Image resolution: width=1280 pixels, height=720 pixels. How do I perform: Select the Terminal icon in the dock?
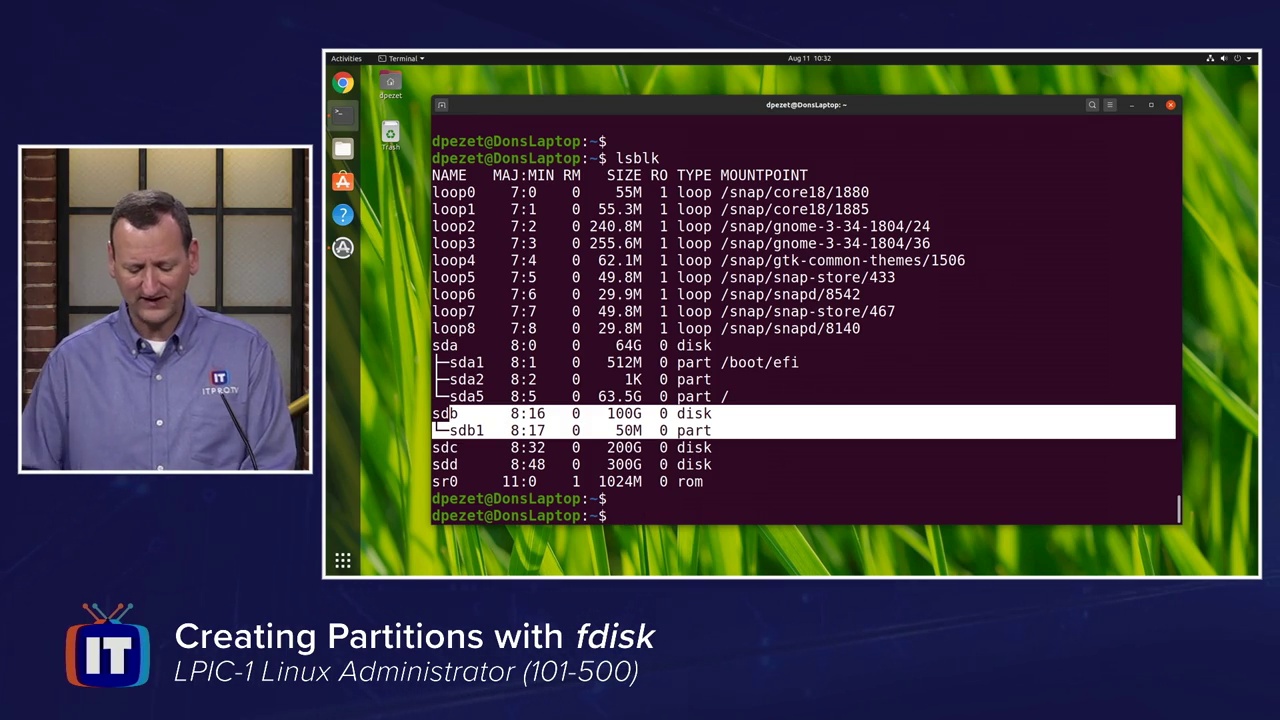pyautogui.click(x=343, y=115)
